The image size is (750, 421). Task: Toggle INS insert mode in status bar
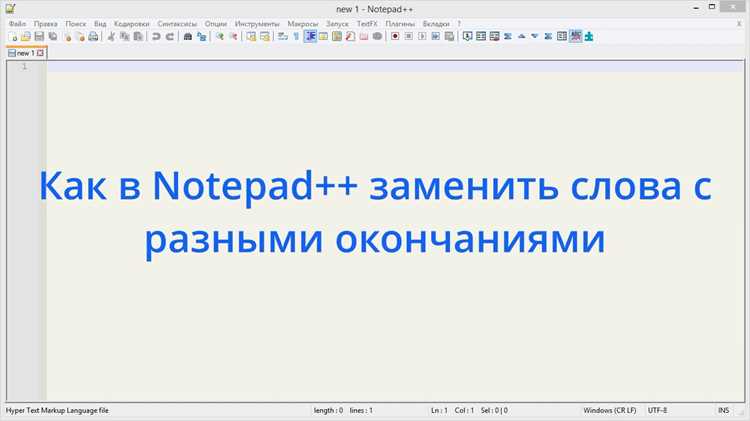point(723,410)
